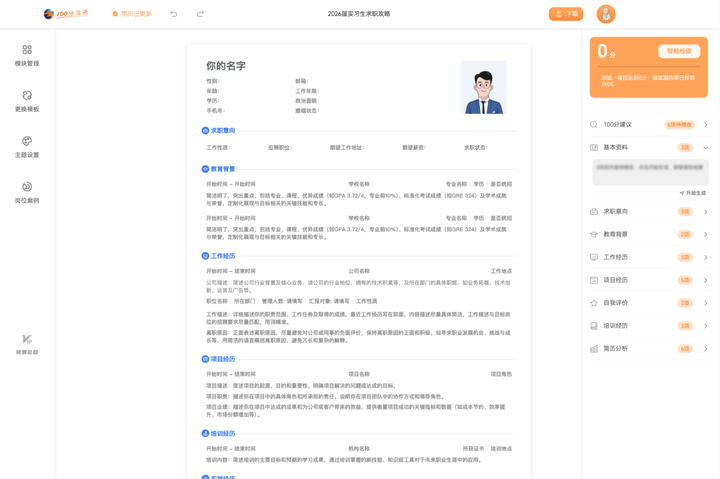The image size is (720, 479).
Task: Open 主题设置 theme settings
Action: (x=27, y=147)
